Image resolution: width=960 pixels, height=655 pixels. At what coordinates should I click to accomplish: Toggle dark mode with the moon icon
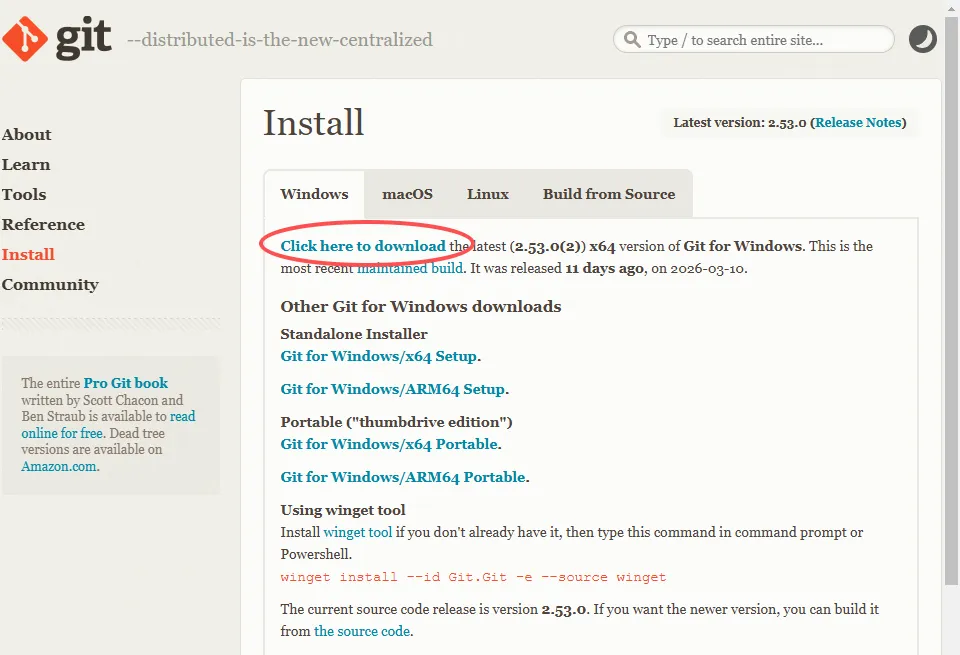click(922, 39)
